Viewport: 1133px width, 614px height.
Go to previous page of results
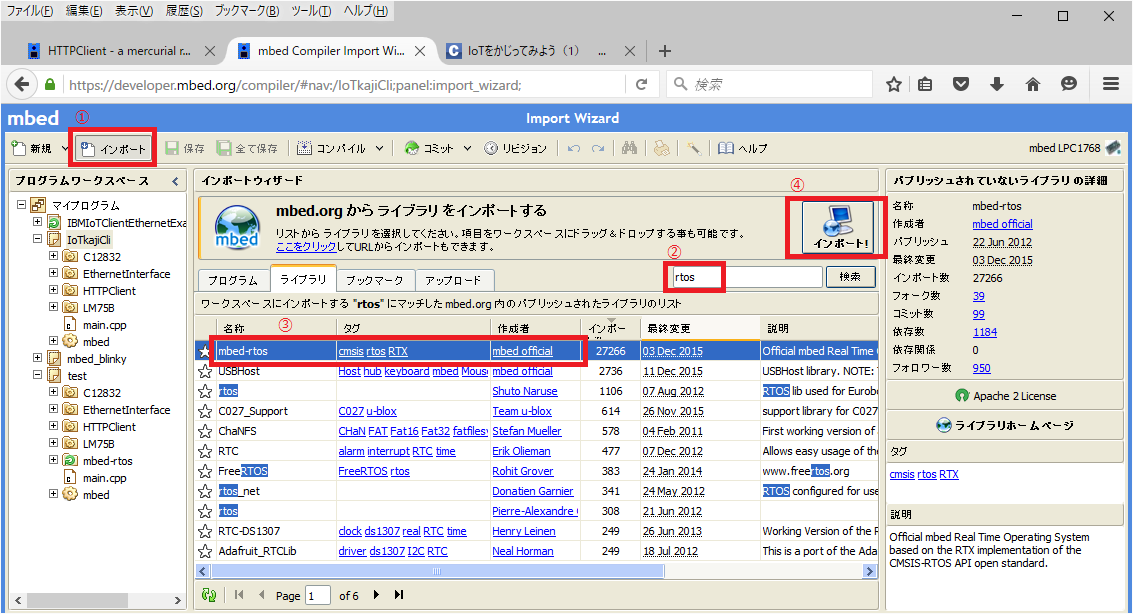[262, 595]
